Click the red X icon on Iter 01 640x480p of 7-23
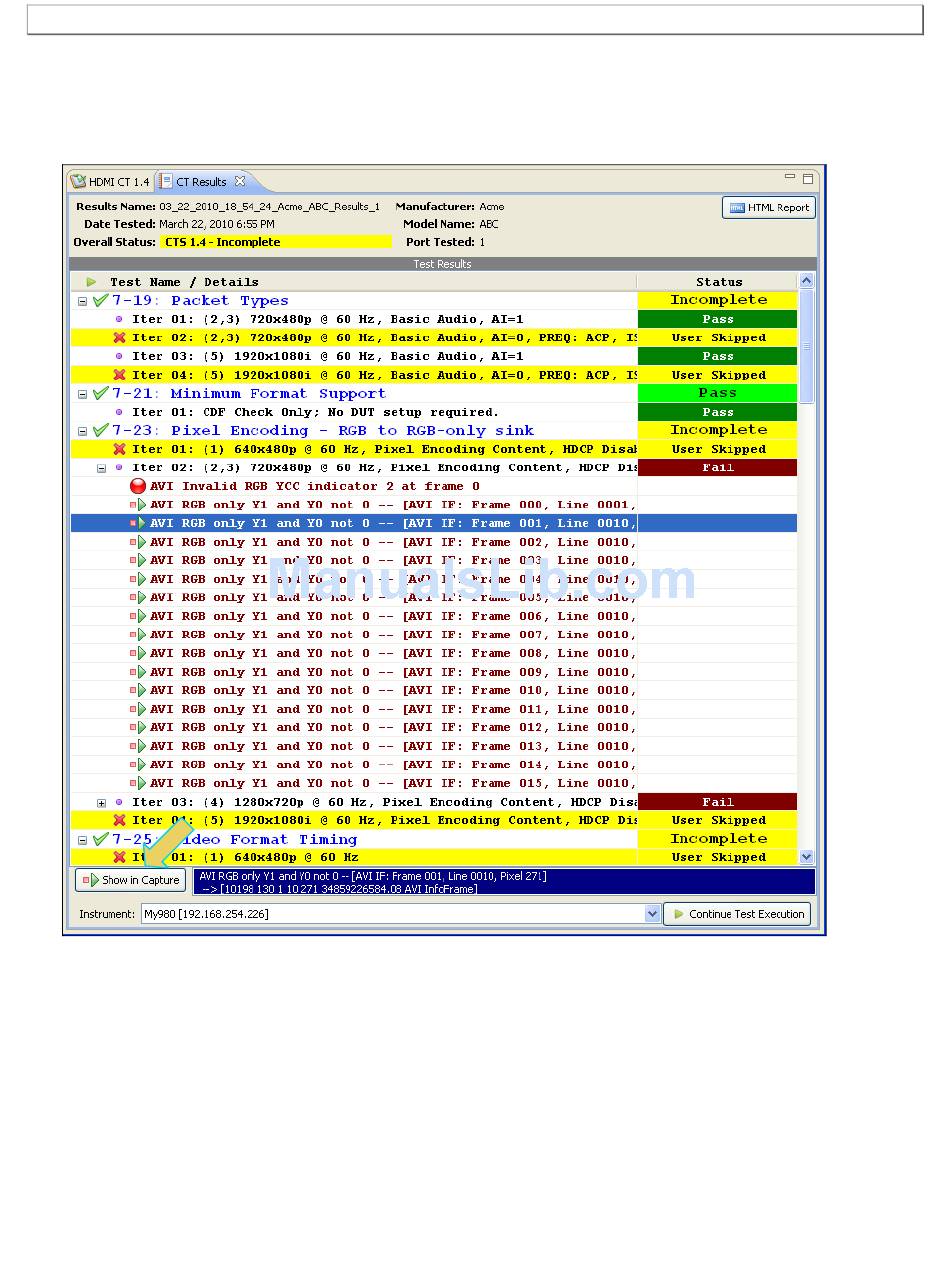 119,450
